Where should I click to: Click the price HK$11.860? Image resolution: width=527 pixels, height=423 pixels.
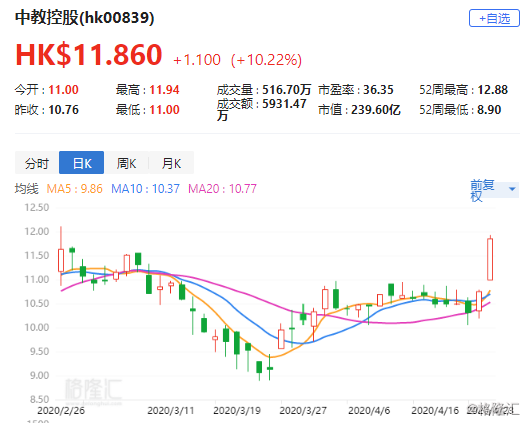tap(89, 54)
